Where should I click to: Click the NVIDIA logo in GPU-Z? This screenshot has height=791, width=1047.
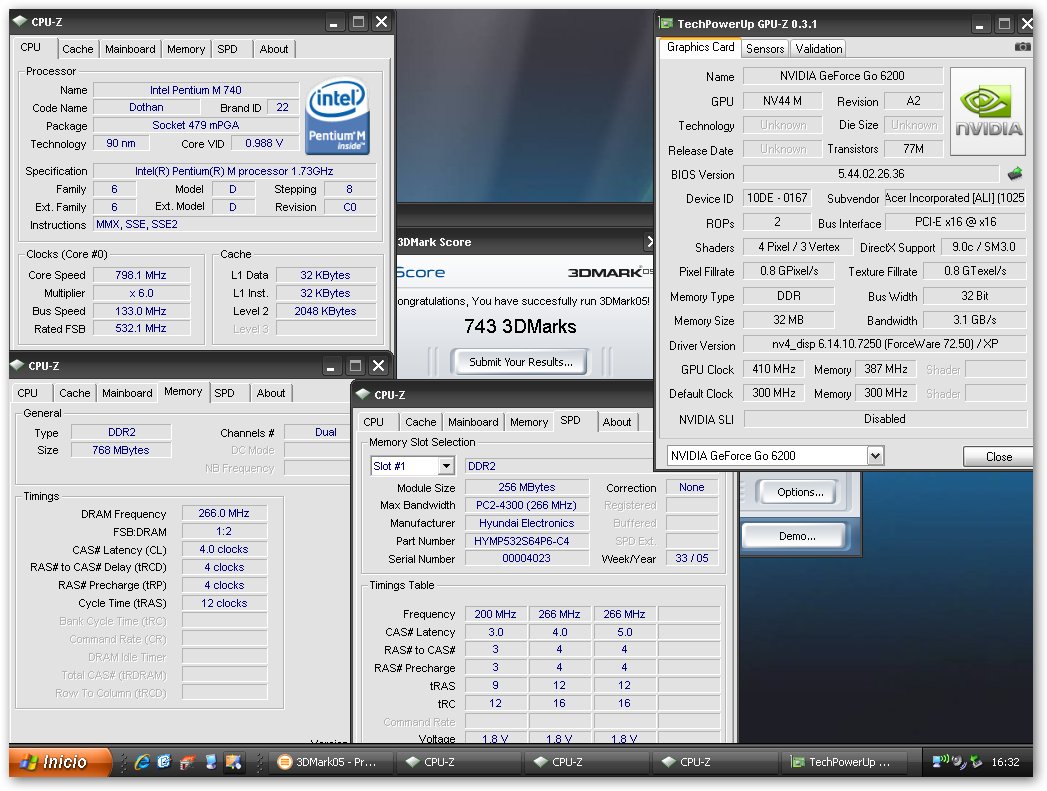[x=988, y=111]
